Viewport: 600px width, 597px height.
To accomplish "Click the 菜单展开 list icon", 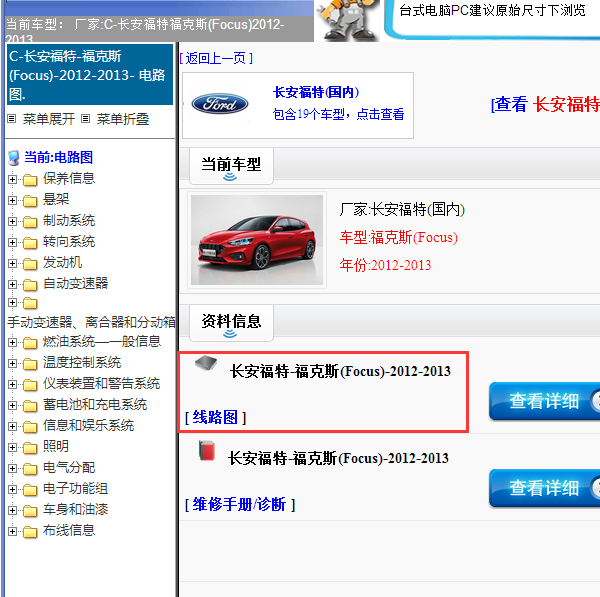I will pyautogui.click(x=12, y=119).
